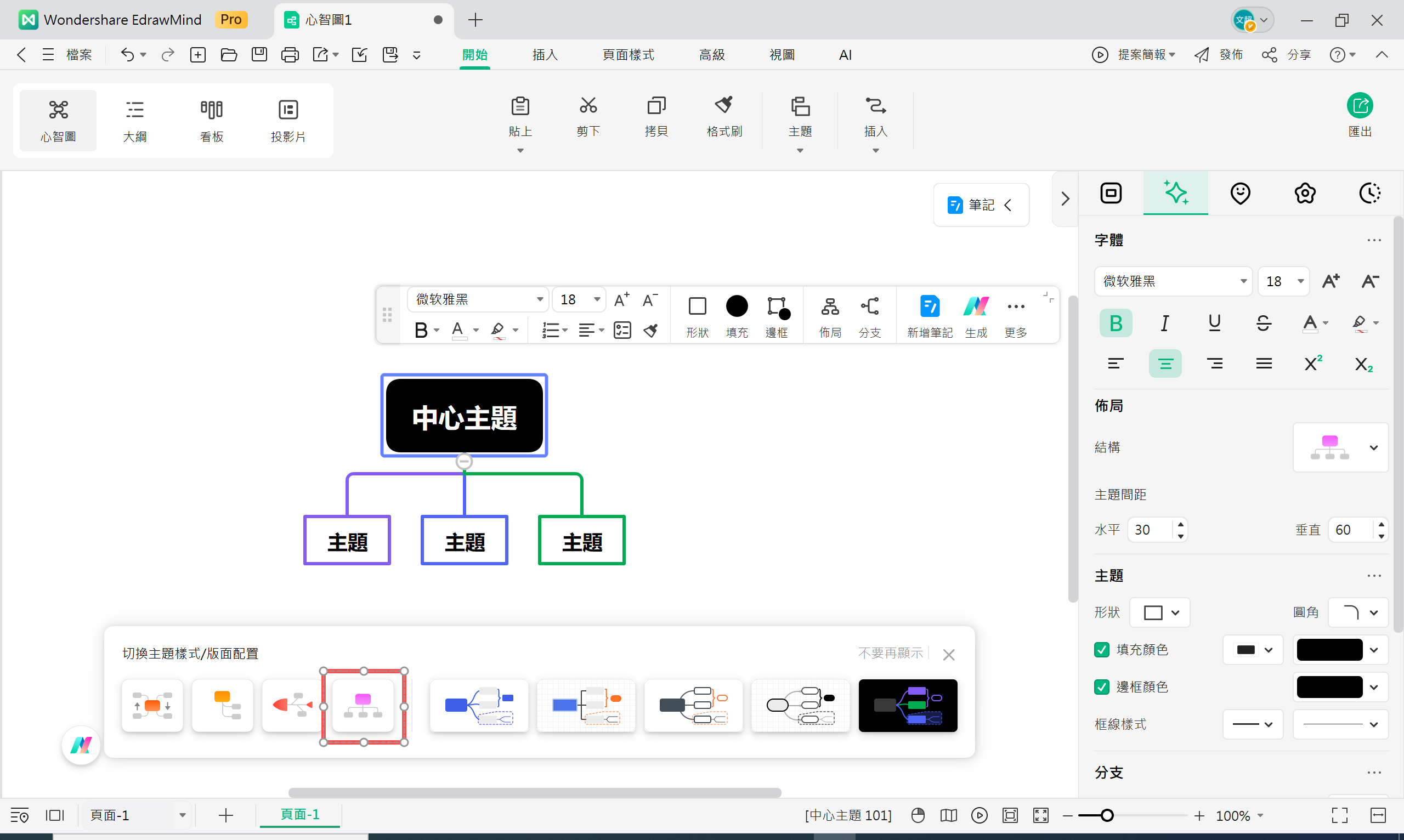Click the strikethrough text icon
The width and height of the screenshot is (1404, 840).
[x=1264, y=323]
